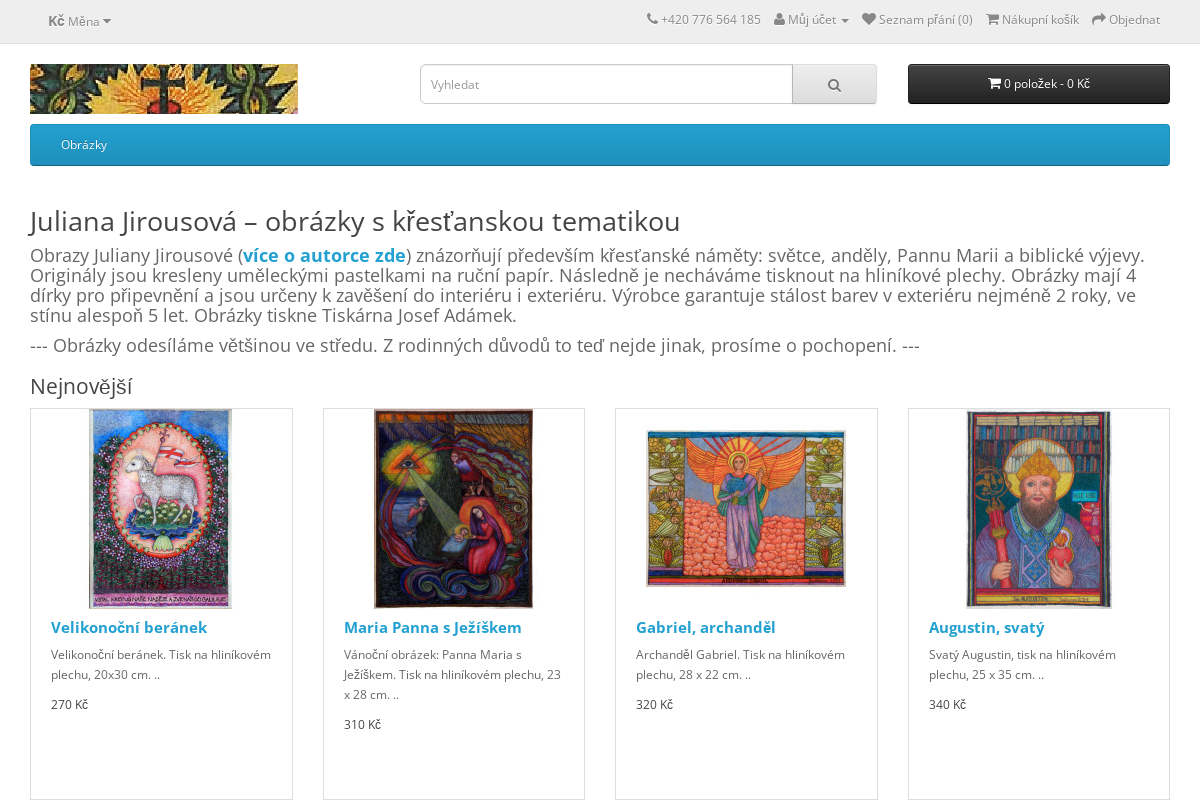Screen dimensions: 1200x800
Task: Open the Velikonoční beránek product title
Action: pos(129,628)
